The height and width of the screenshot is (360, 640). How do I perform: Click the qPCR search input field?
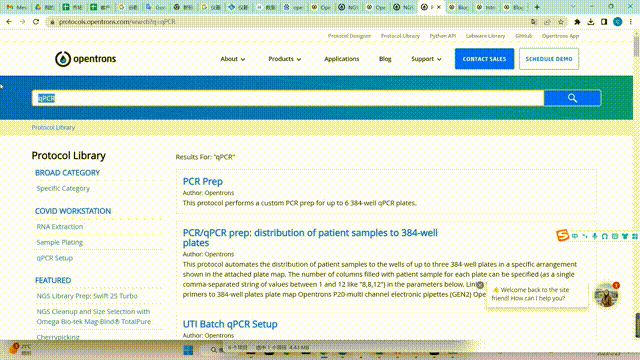[x=288, y=98]
